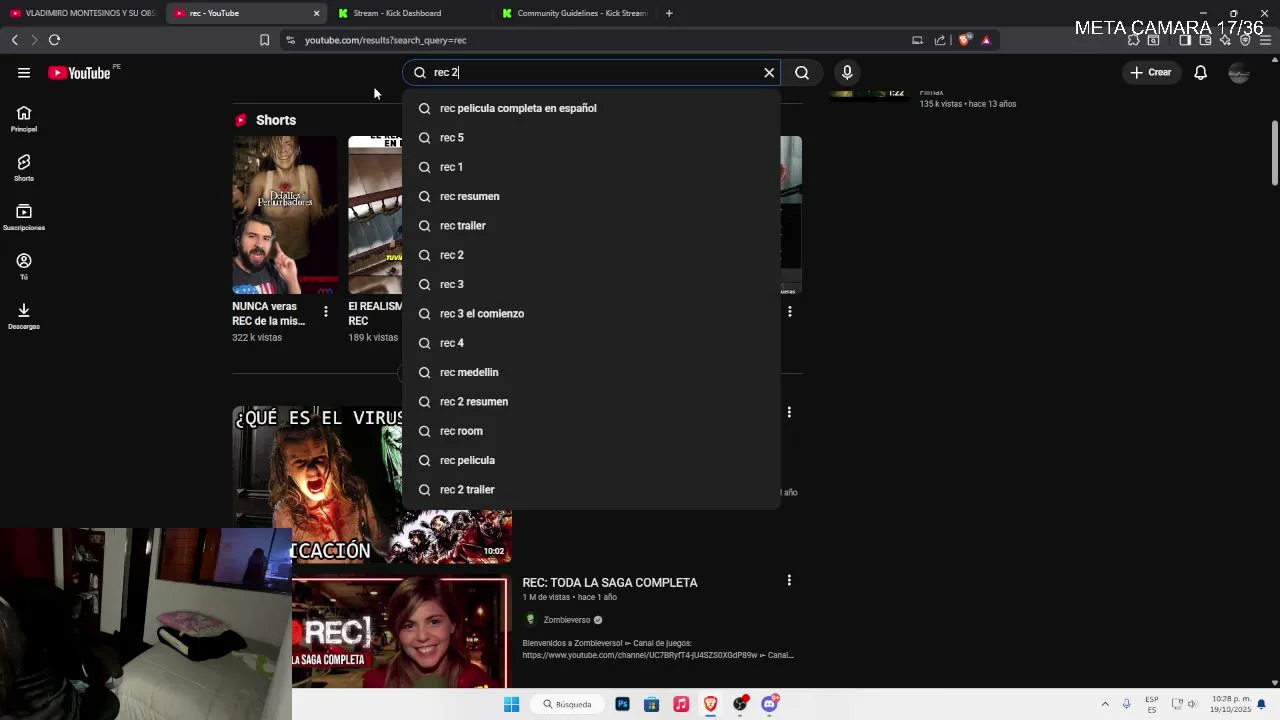
Task: Click the address bar URL
Action: [385, 40]
